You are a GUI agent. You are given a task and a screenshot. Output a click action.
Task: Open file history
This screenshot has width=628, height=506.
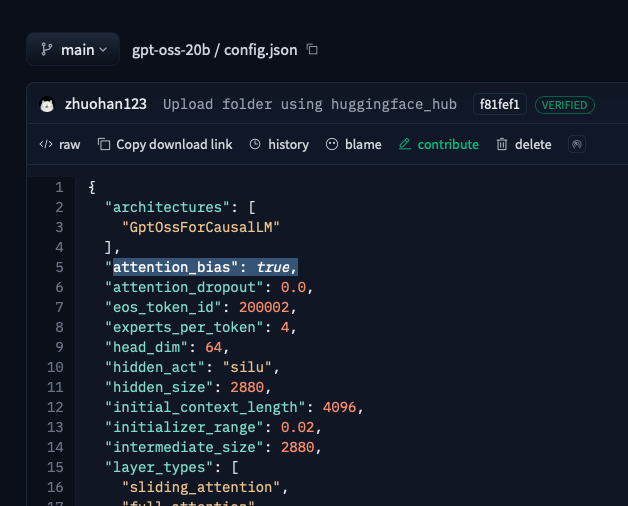(x=288, y=145)
